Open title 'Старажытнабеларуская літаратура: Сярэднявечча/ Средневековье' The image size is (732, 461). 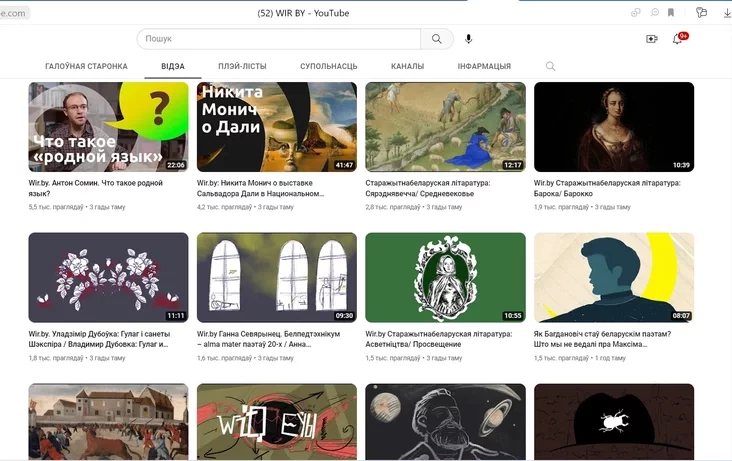(428, 188)
